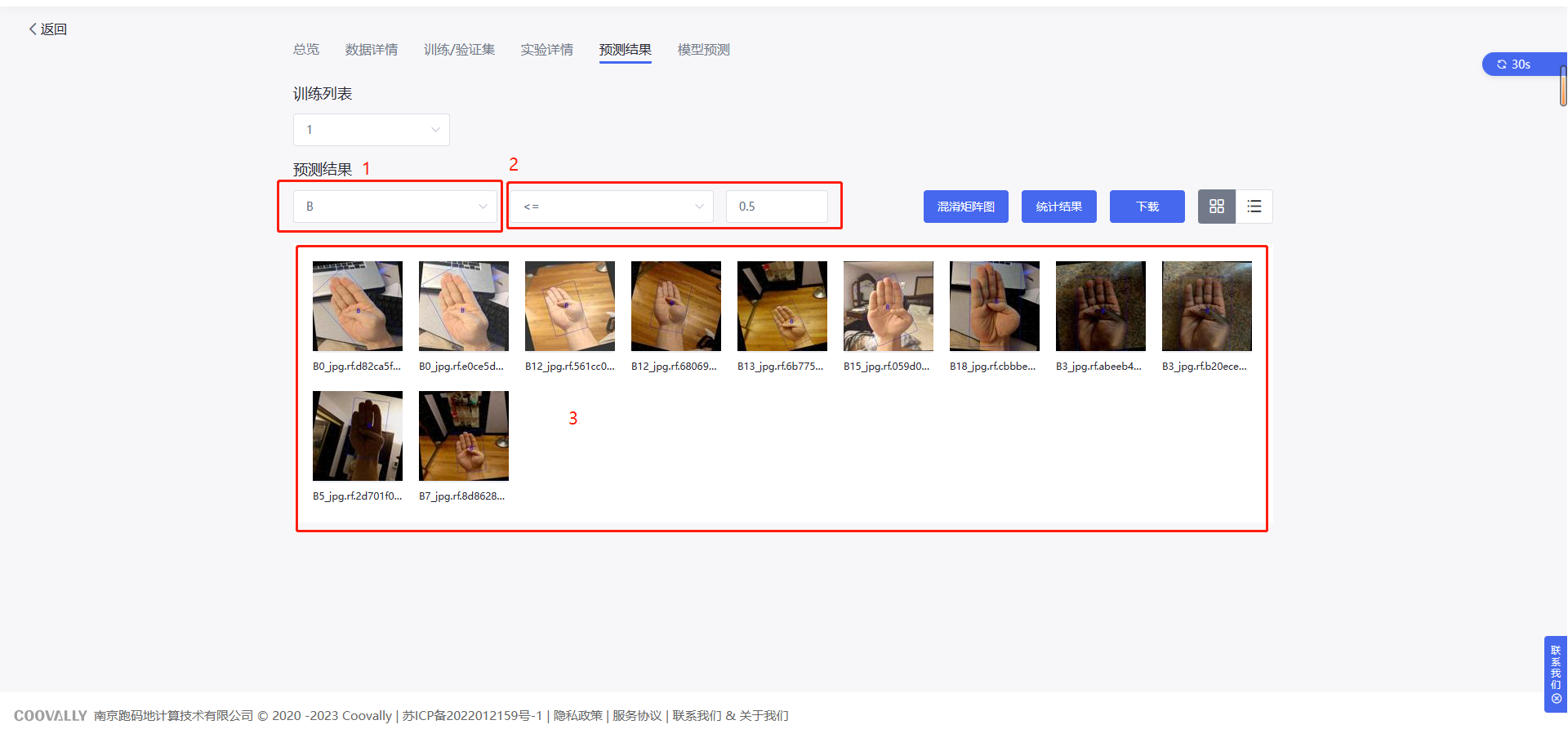Image resolution: width=1568 pixels, height=738 pixels.
Task: Open the 联系我们 side widget
Action: 1556,667
